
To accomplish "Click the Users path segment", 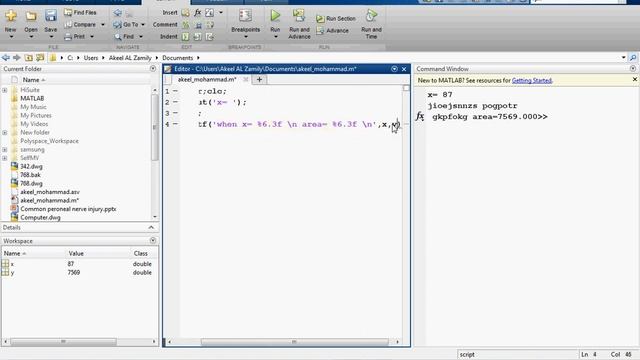I will coord(91,58).
